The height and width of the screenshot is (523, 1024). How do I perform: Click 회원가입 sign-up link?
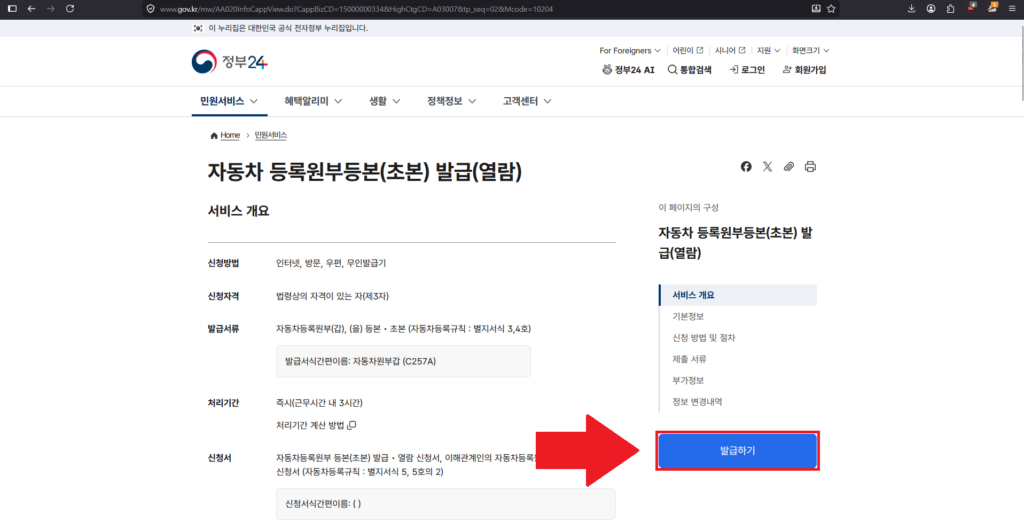click(805, 70)
